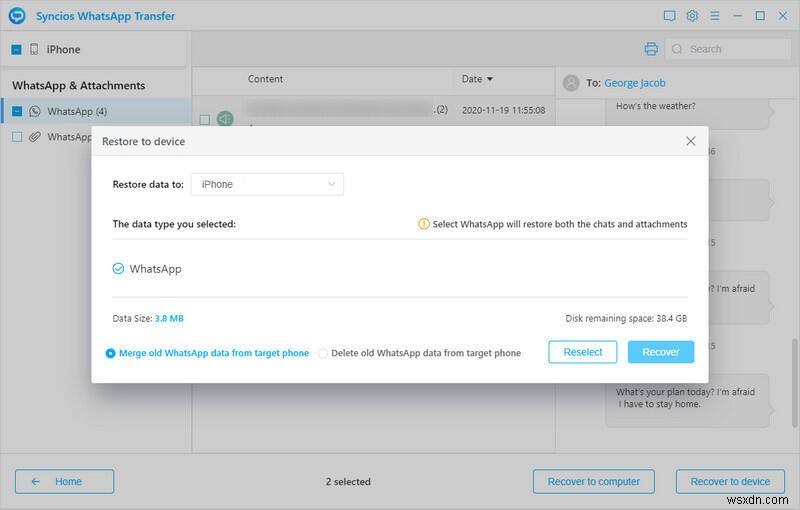Viewport: 800px width, 510px height.
Task: Click the 3.8 MB data size value
Action: pos(169,318)
